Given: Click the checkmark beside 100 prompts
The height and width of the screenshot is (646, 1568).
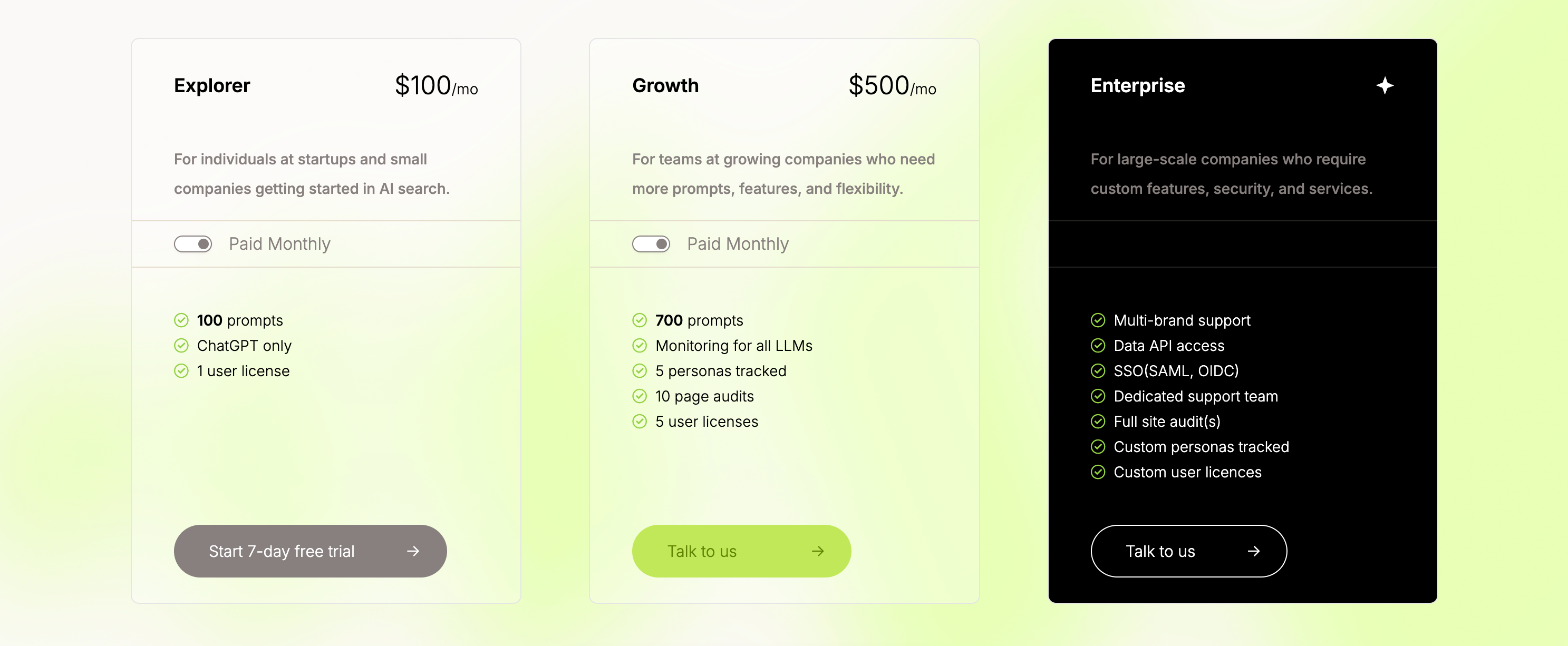Looking at the screenshot, I should tap(182, 319).
